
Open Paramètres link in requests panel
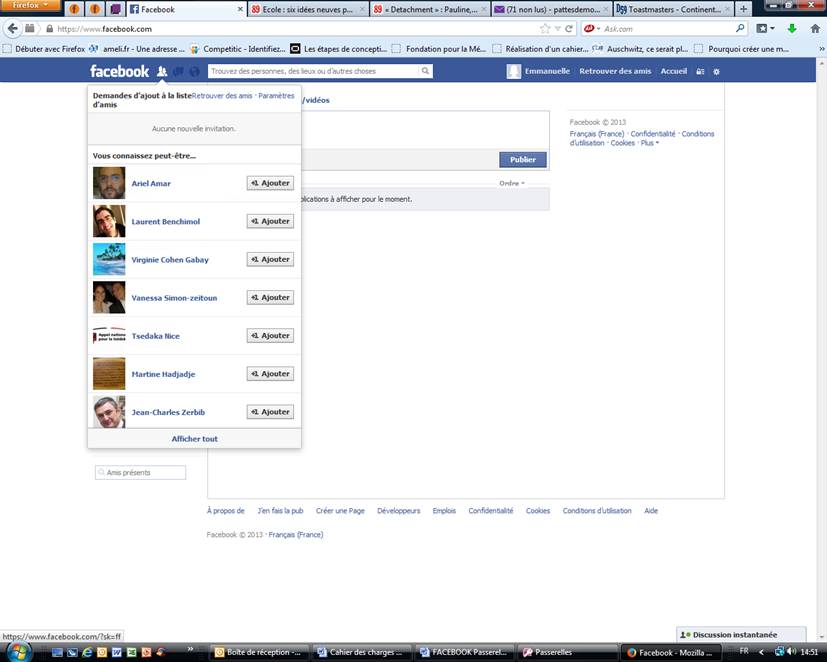point(276,95)
